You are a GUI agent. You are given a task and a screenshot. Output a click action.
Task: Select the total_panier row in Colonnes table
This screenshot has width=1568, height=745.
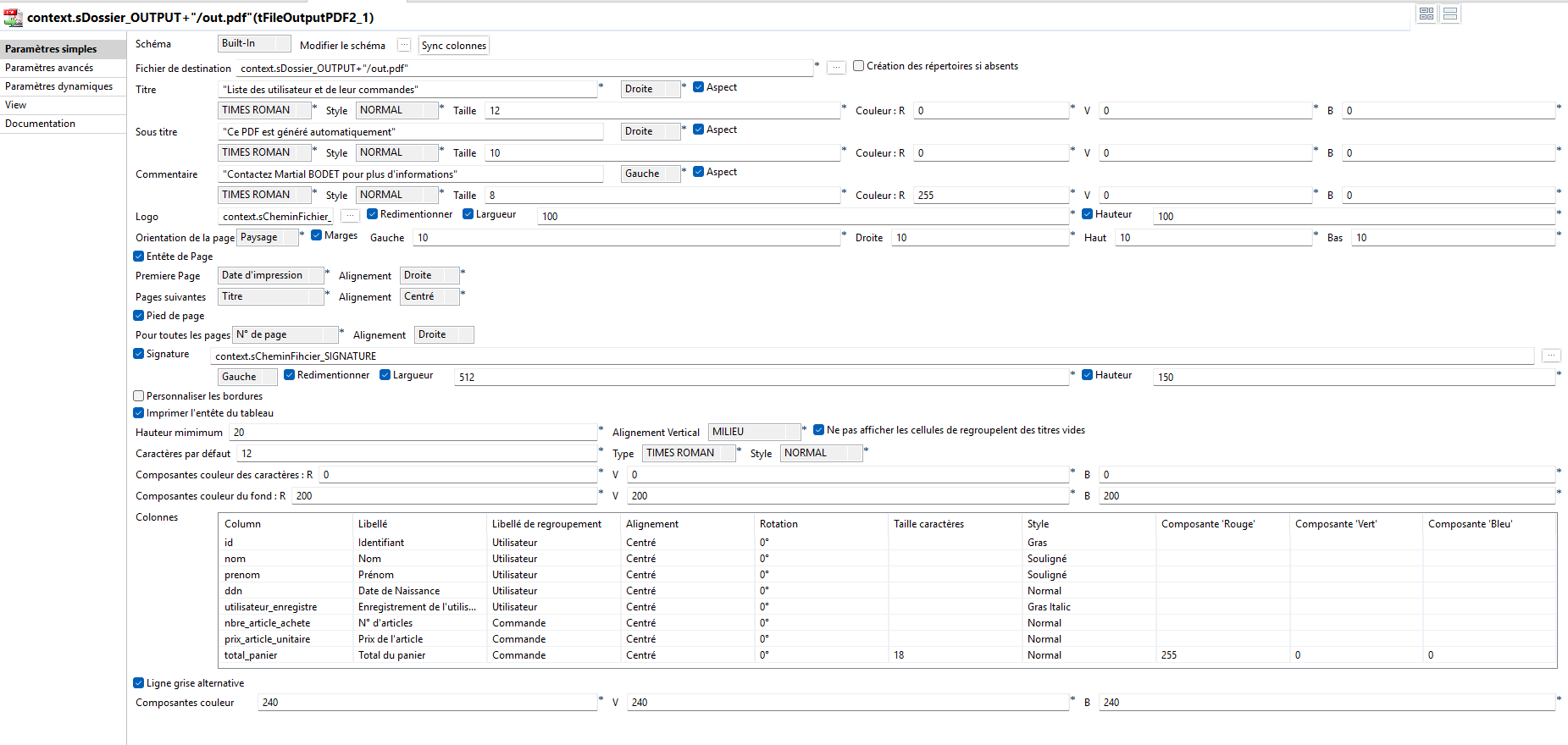(251, 655)
